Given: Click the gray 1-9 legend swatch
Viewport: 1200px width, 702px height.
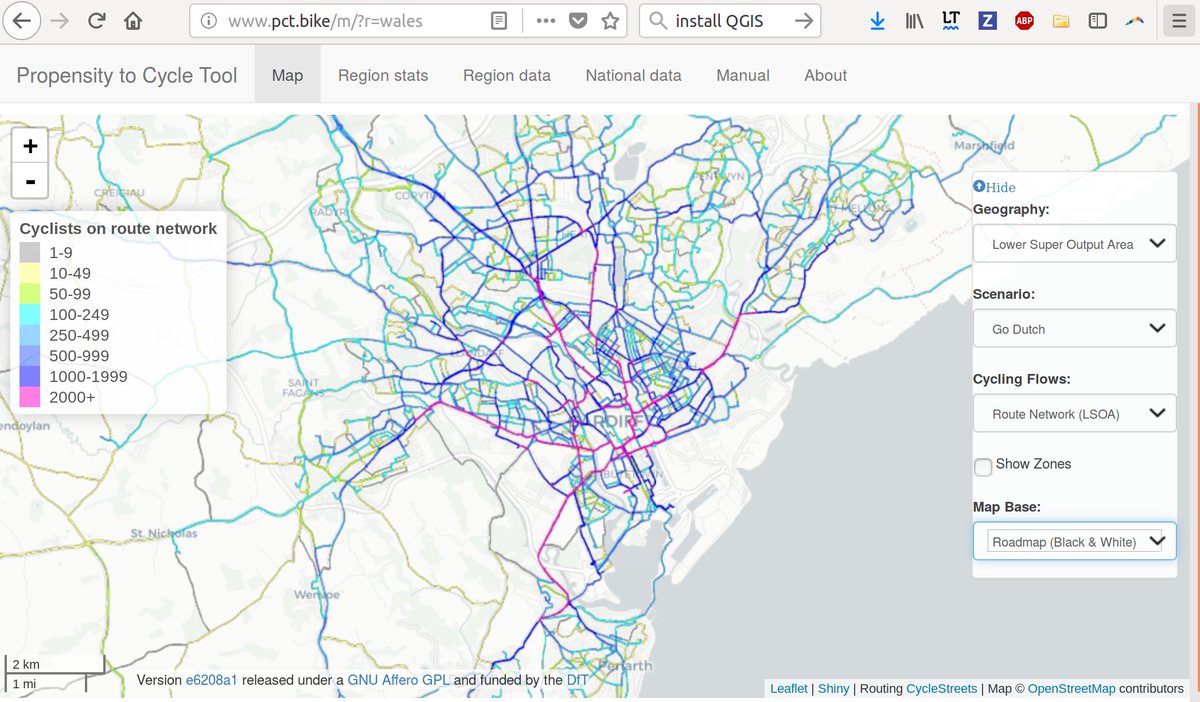Looking at the screenshot, I should 30,253.
